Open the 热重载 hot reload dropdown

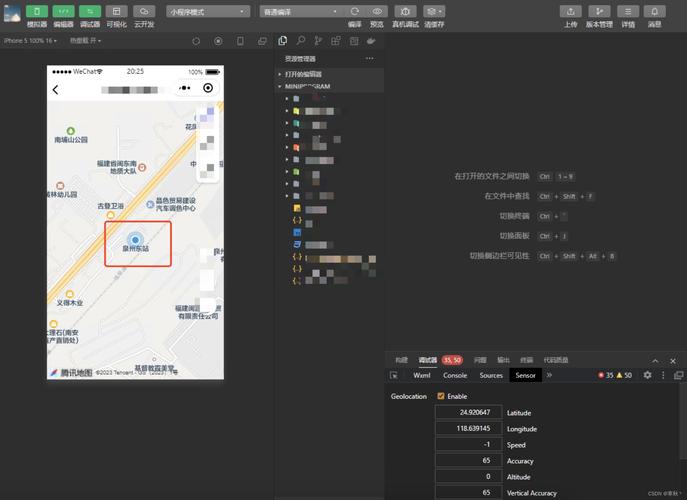click(x=85, y=41)
